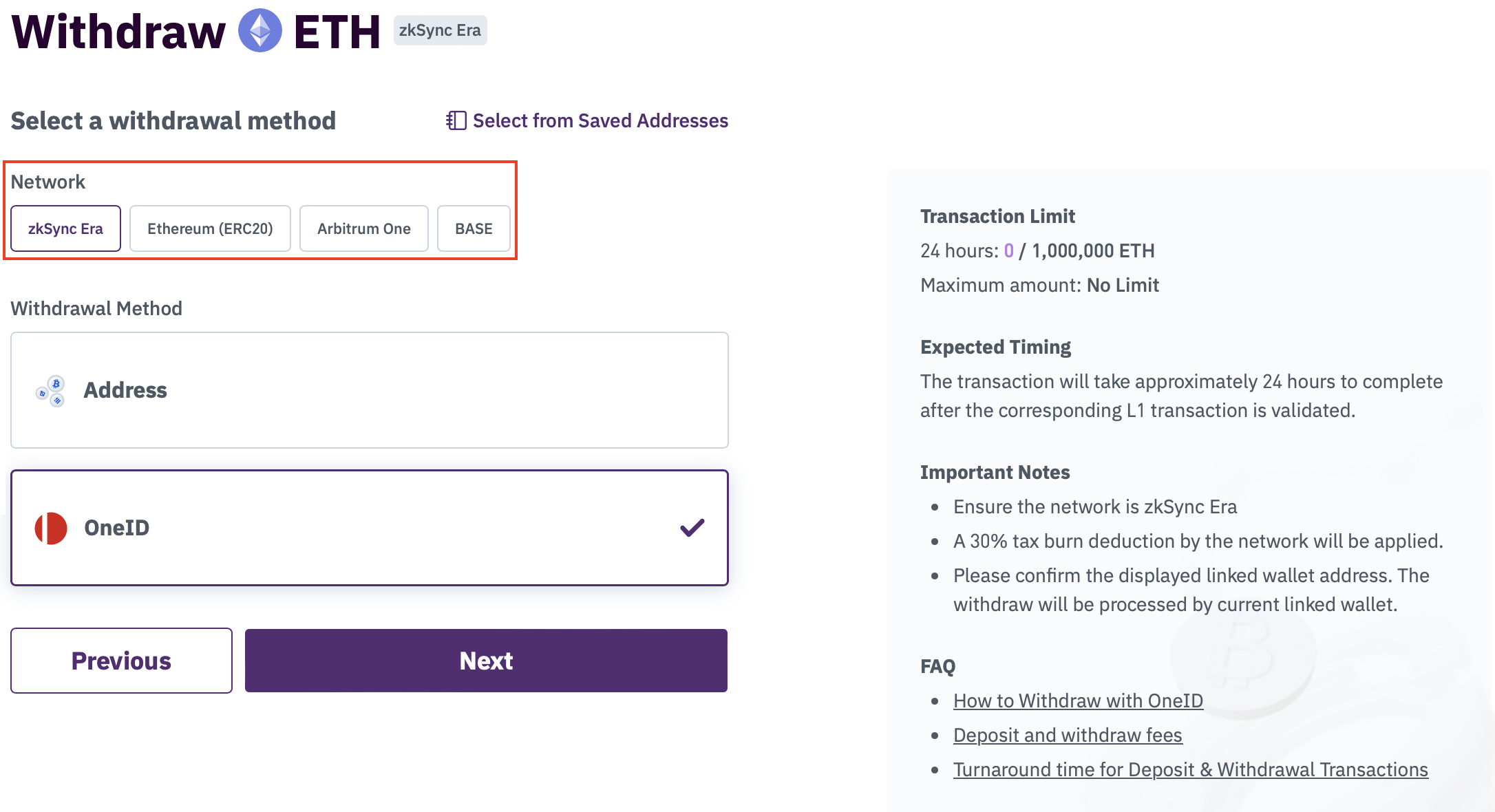This screenshot has width=1495, height=812.
Task: Open Select from Saved Addresses
Action: [587, 120]
